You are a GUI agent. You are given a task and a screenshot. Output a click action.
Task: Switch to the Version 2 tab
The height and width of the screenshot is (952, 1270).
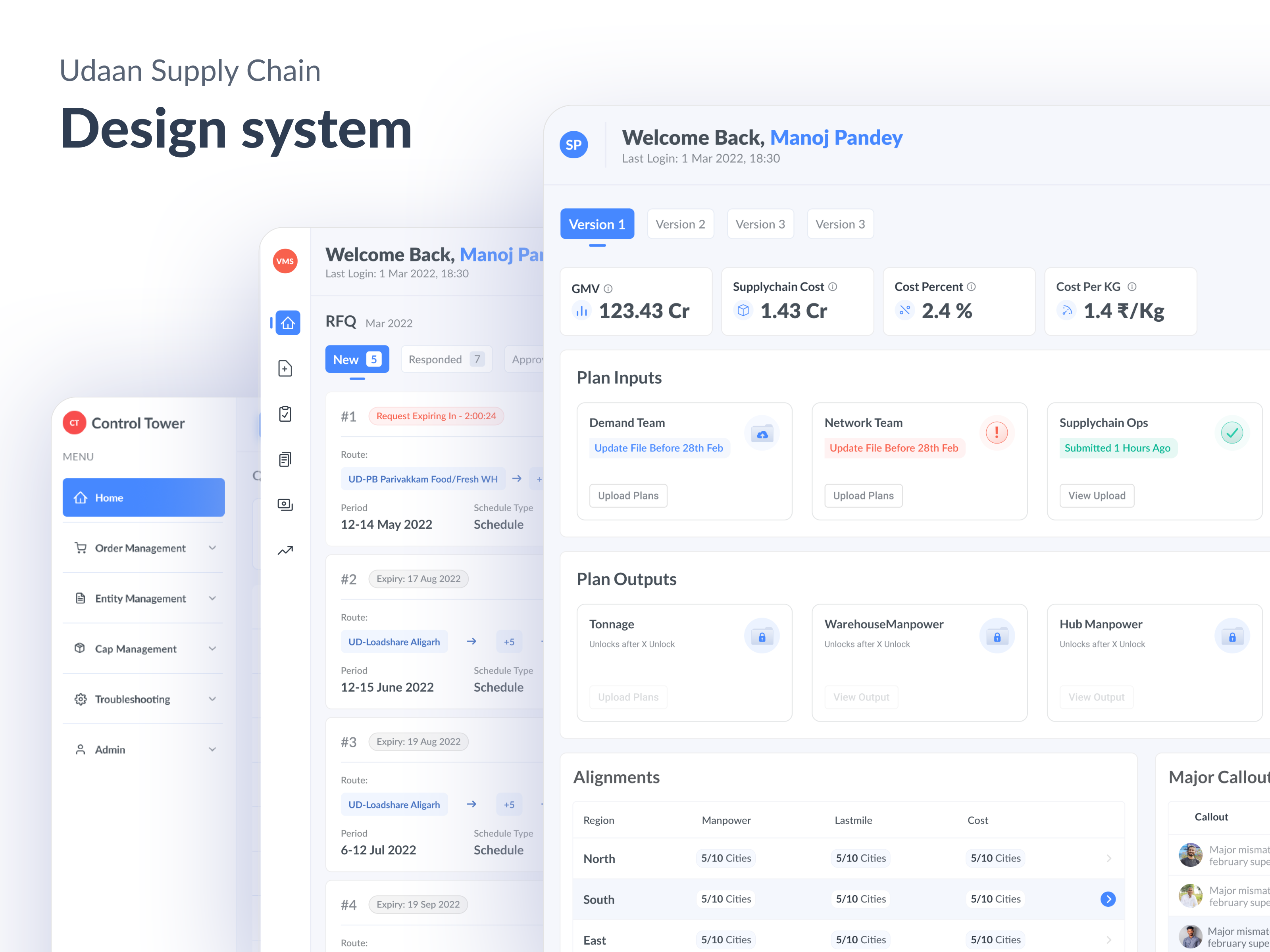click(x=680, y=224)
